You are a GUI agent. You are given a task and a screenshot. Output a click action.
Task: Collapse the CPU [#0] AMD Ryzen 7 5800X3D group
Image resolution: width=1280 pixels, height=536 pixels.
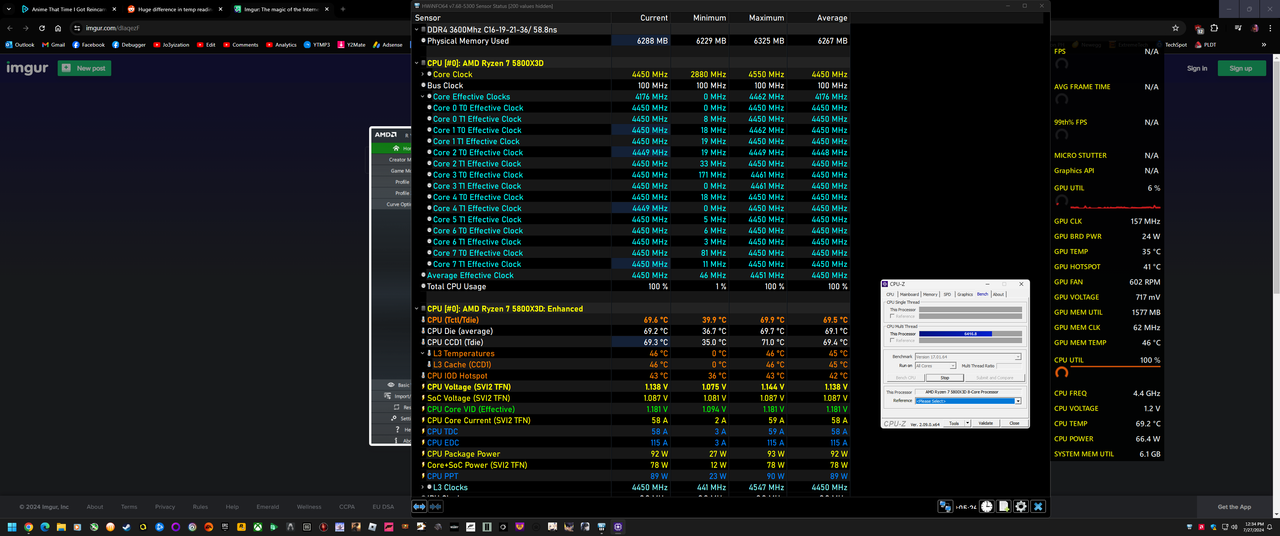418,63
